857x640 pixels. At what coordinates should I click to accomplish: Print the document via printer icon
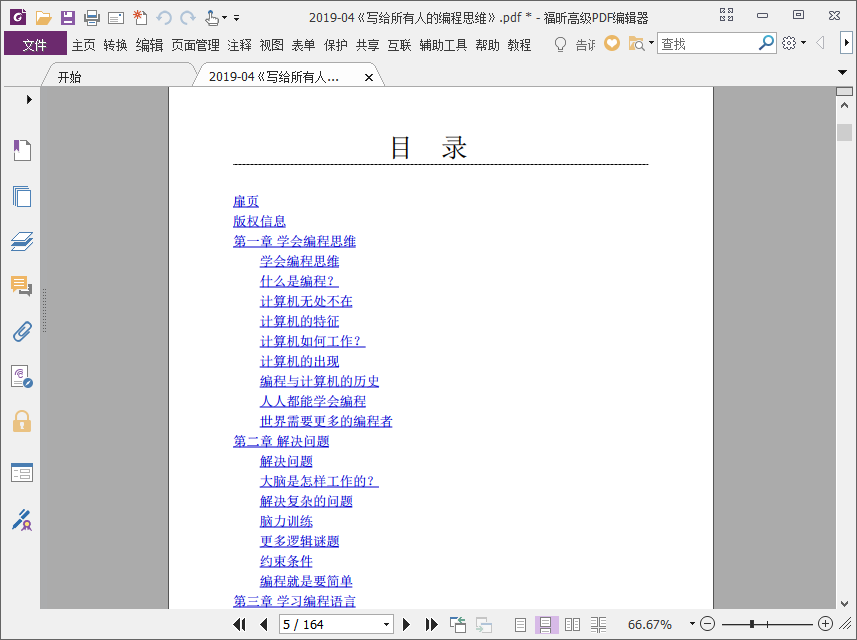tap(92, 17)
